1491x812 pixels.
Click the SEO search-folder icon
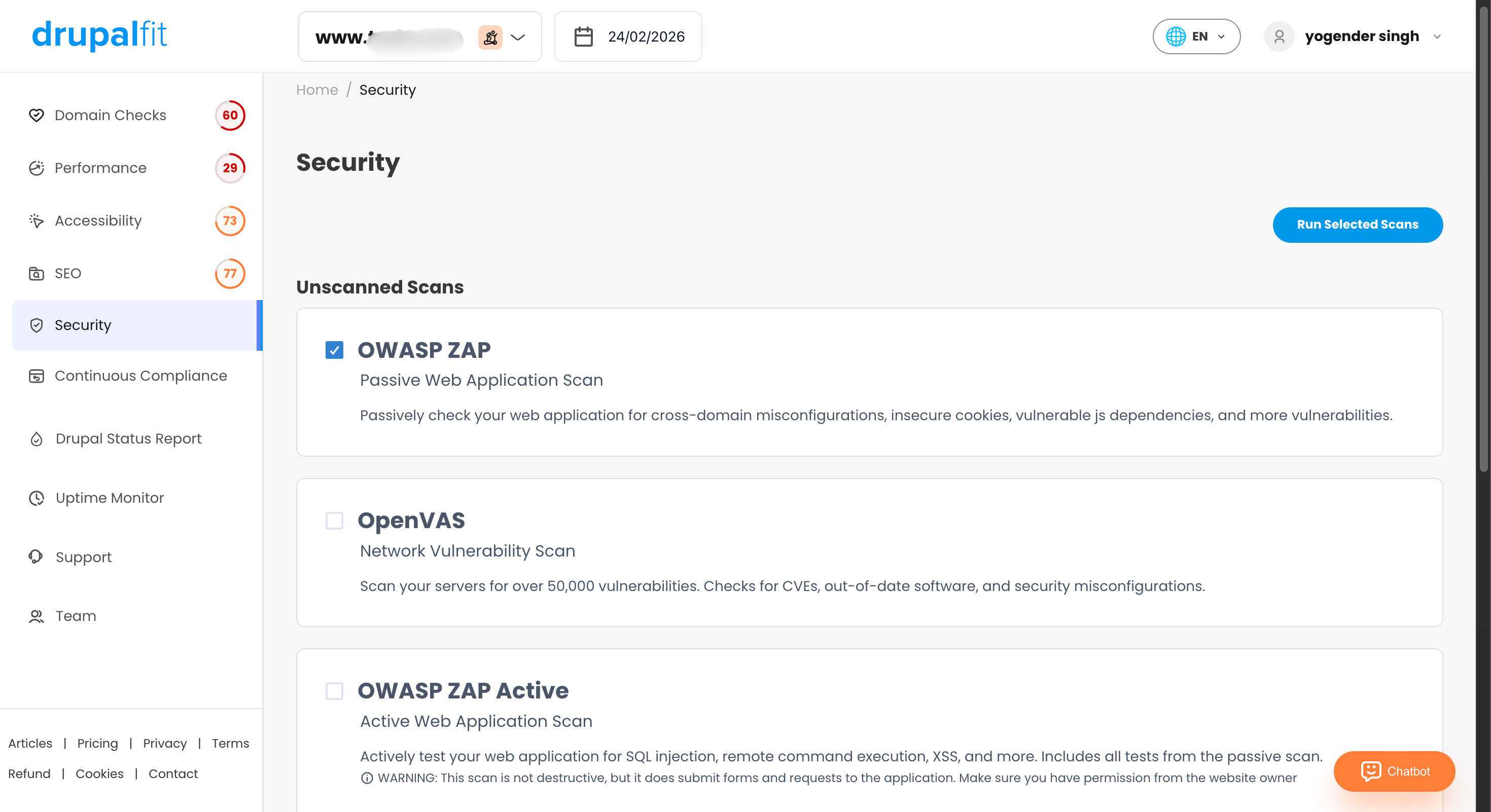point(37,274)
